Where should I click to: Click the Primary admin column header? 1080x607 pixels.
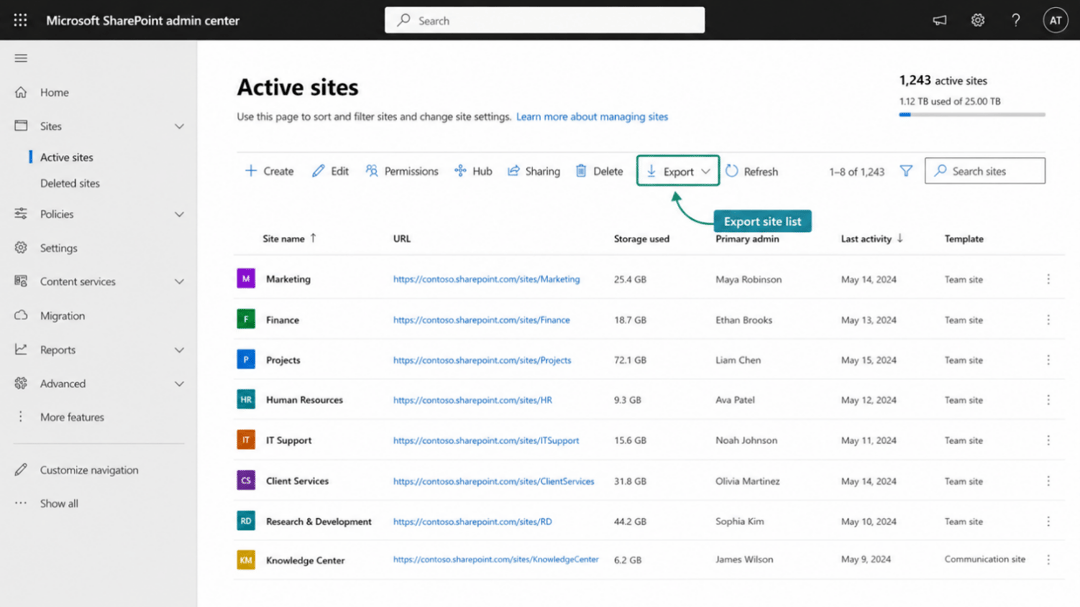[747, 238]
